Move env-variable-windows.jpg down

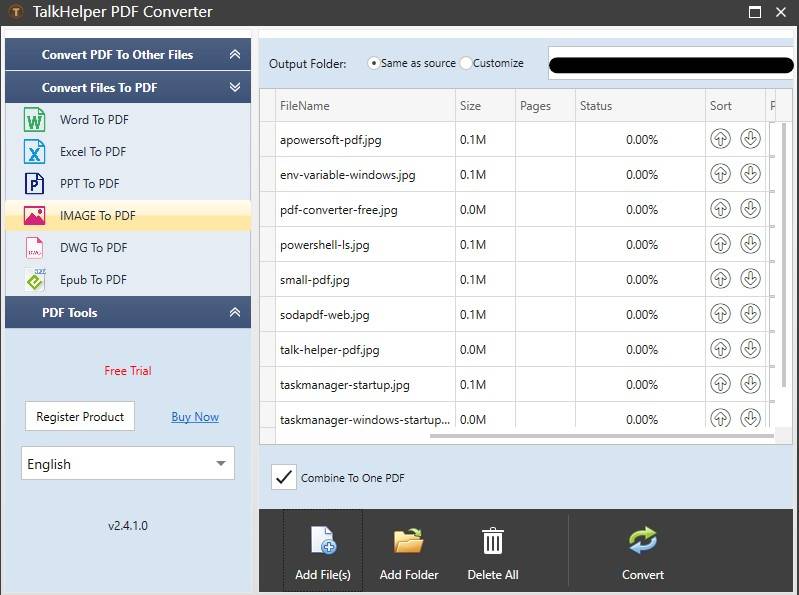pyautogui.click(x=750, y=174)
